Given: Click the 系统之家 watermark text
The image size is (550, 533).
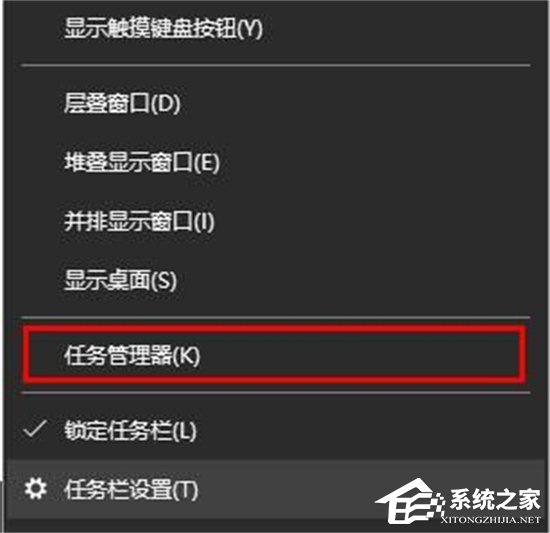Looking at the screenshot, I should [495, 499].
